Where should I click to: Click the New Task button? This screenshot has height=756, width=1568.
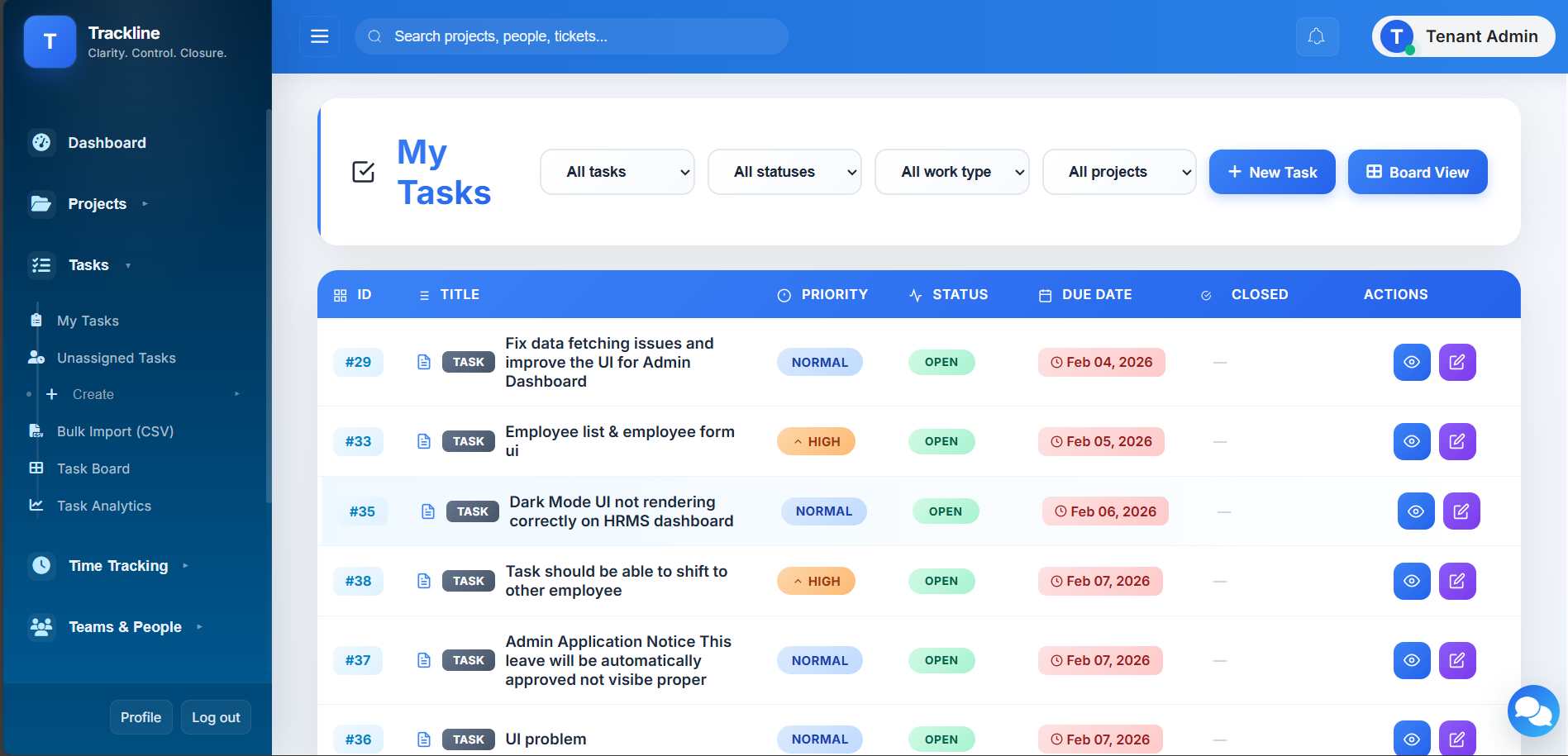[x=1271, y=172]
